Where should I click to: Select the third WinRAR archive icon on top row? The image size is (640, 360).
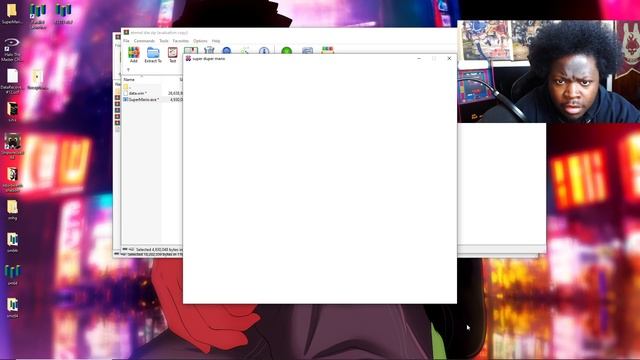pos(63,13)
